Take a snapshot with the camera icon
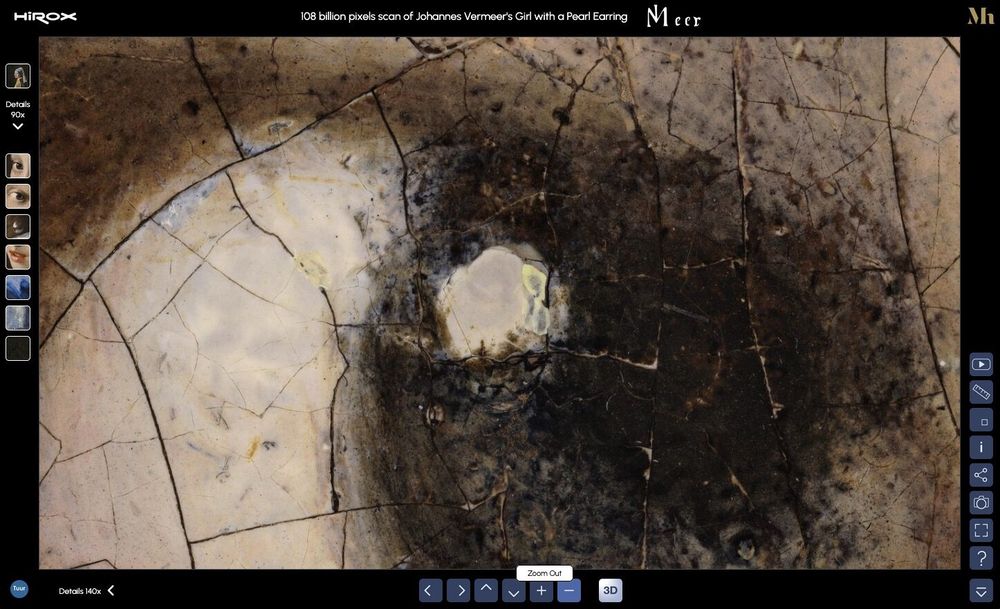 [x=981, y=503]
